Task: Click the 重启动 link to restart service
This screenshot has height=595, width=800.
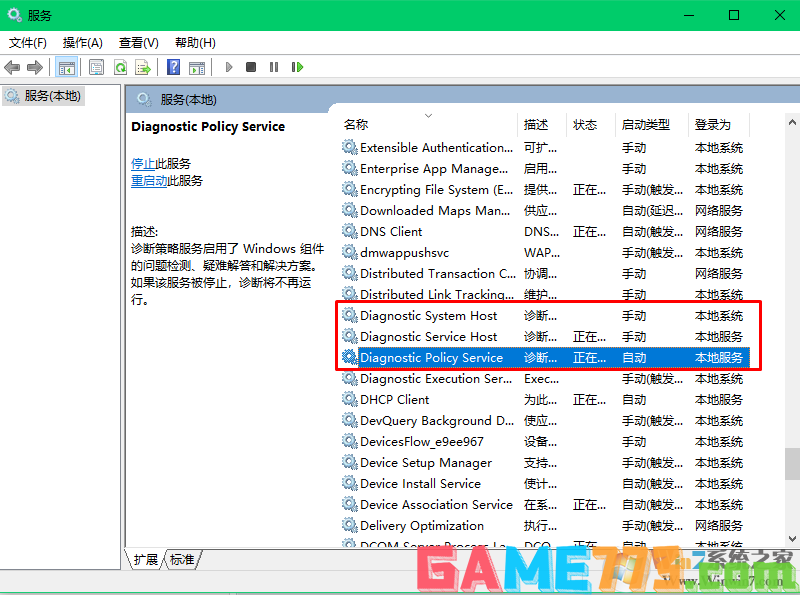Action: click(x=149, y=181)
